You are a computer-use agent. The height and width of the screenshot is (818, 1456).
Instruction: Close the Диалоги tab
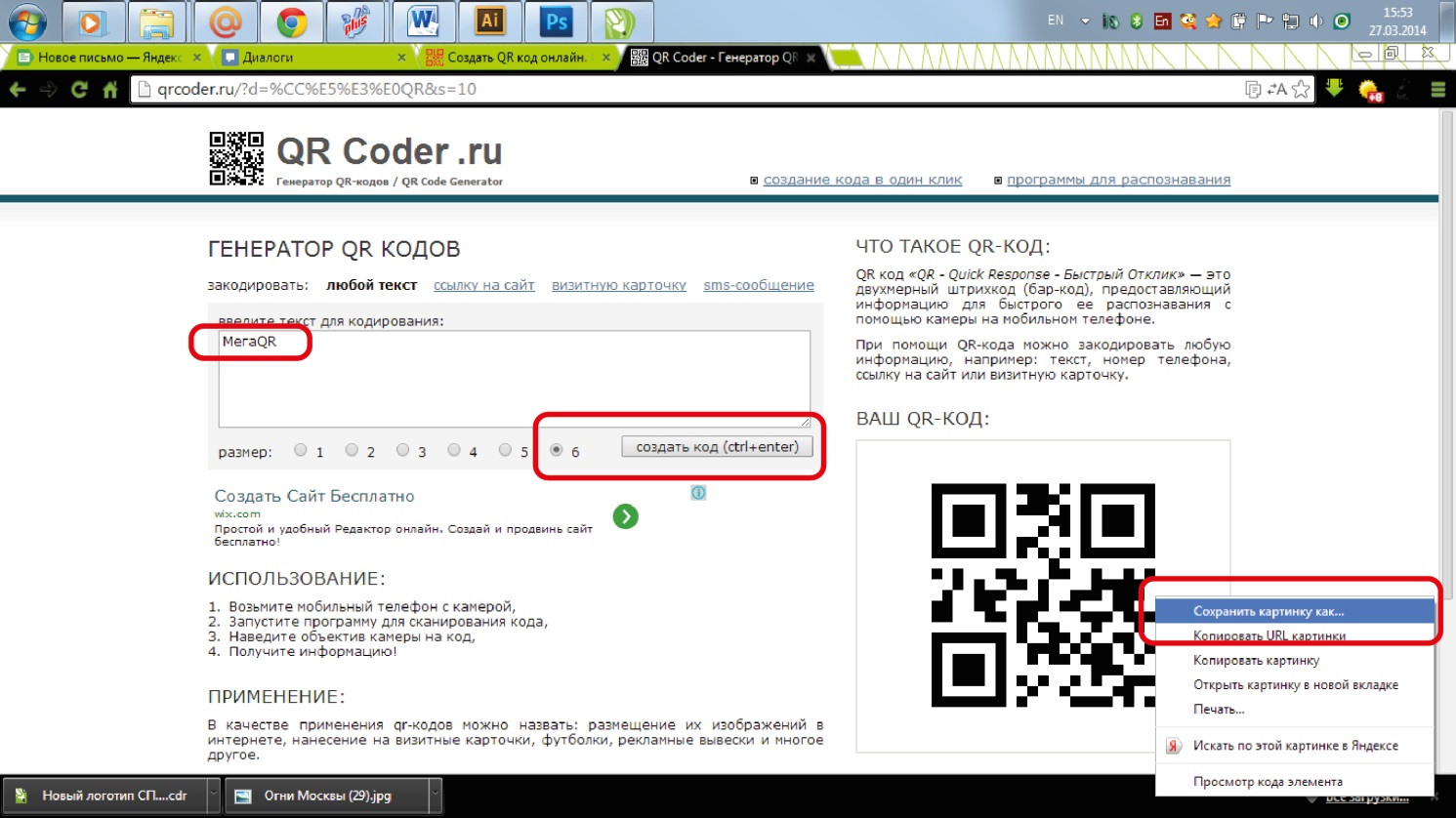401,58
